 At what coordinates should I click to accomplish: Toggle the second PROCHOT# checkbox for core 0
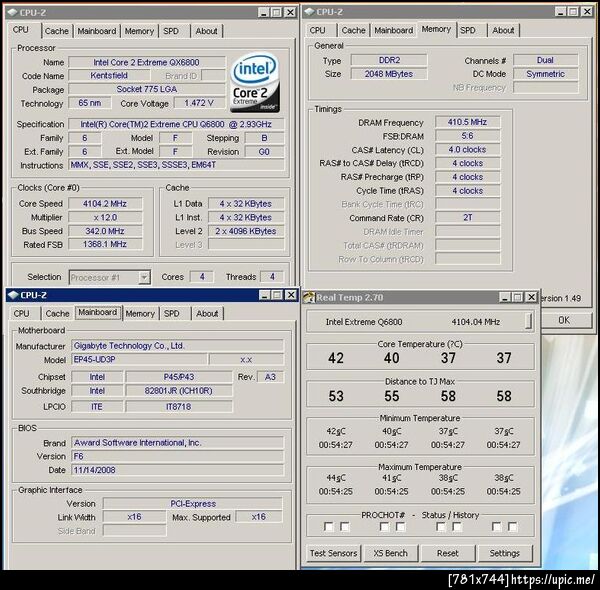[x=345, y=527]
